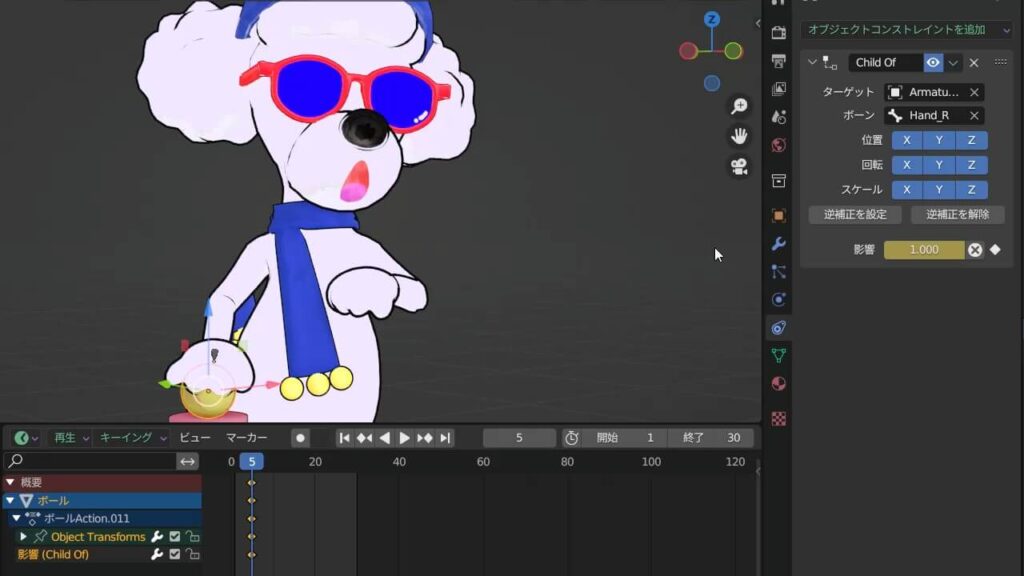The width and height of the screenshot is (1024, 576).
Task: Open the Object Constraints properties tab
Action: [778, 328]
